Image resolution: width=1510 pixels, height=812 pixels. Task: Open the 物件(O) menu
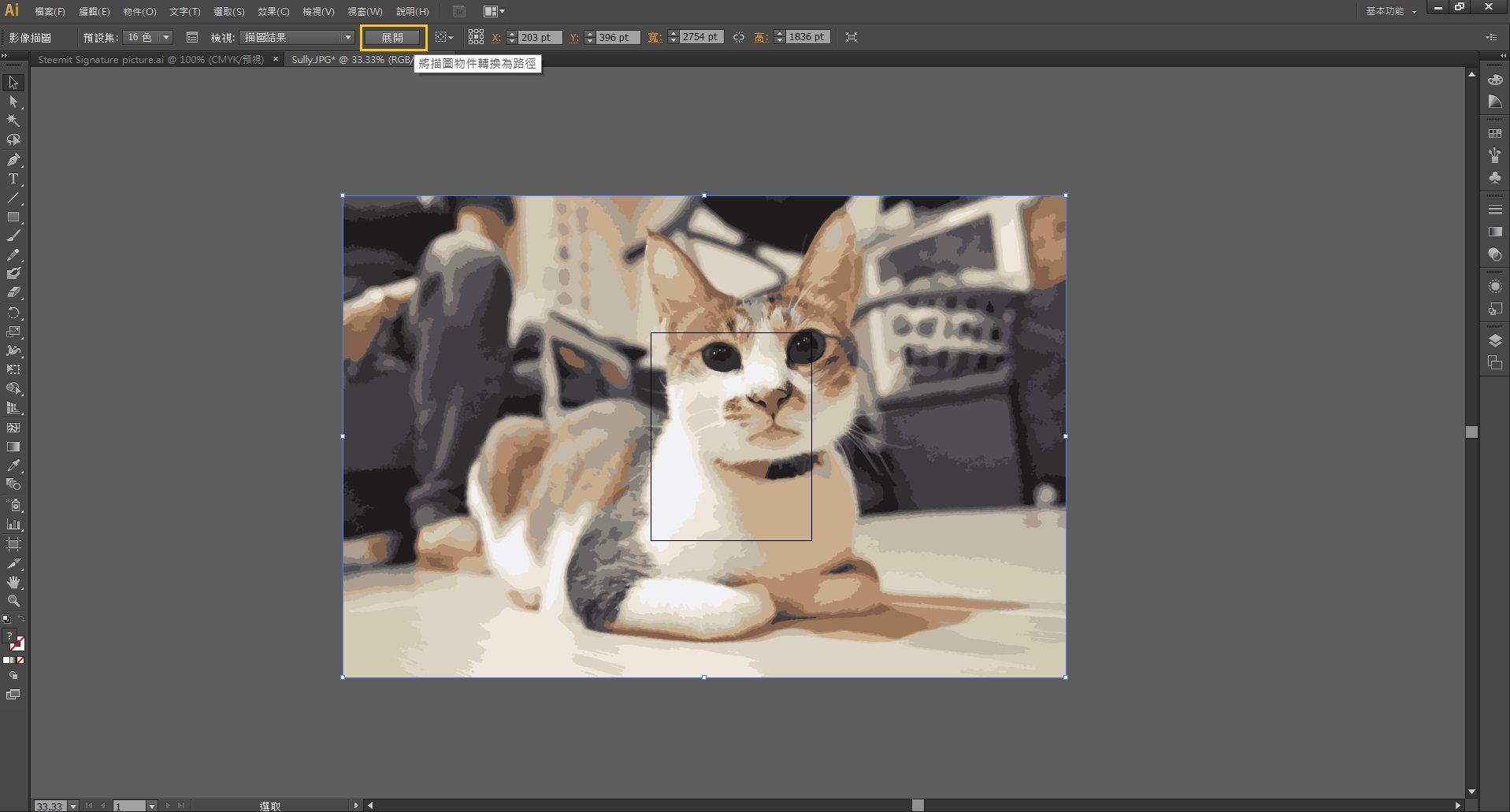139,12
